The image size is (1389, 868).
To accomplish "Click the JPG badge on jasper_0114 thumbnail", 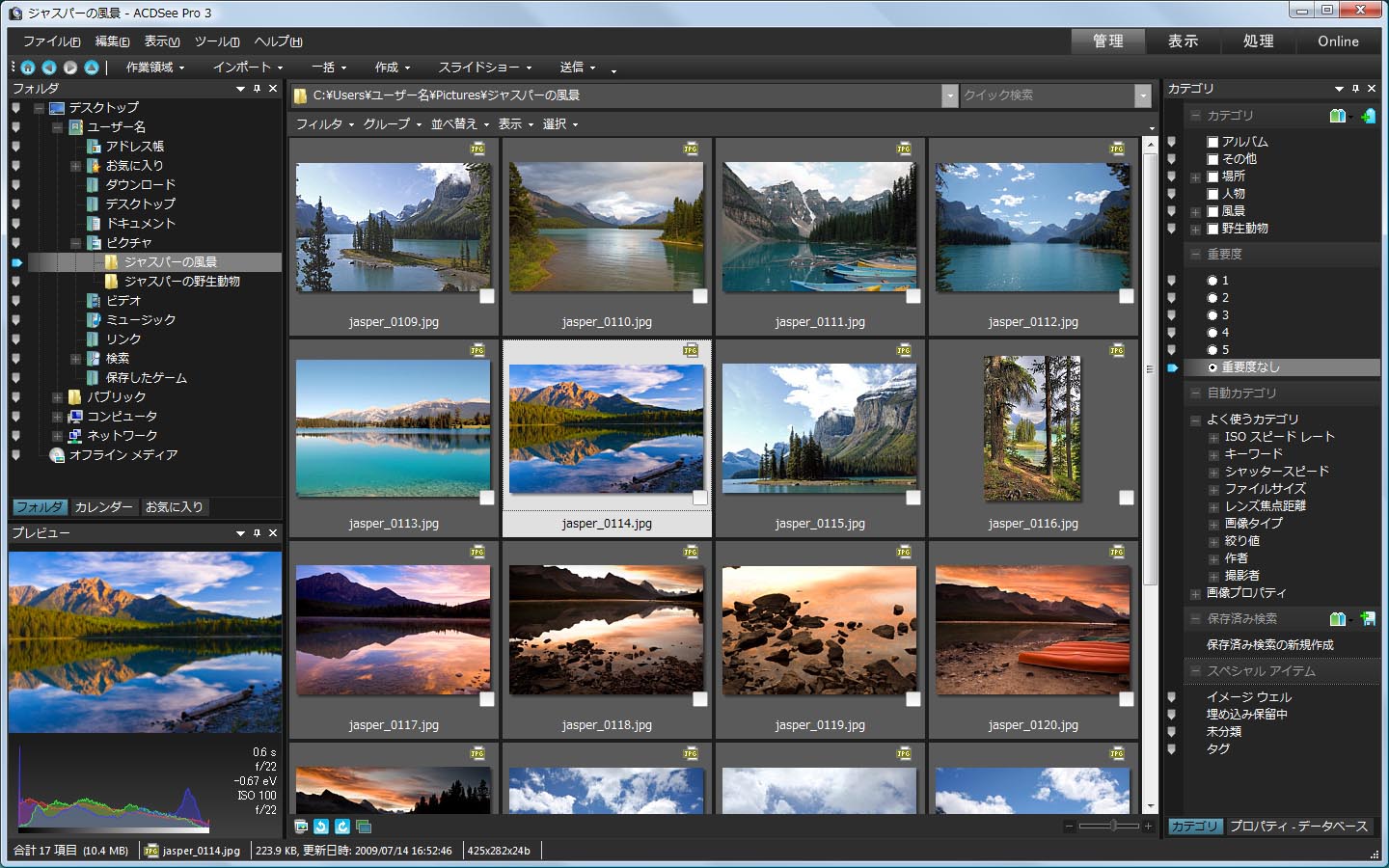I will pyautogui.click(x=690, y=351).
